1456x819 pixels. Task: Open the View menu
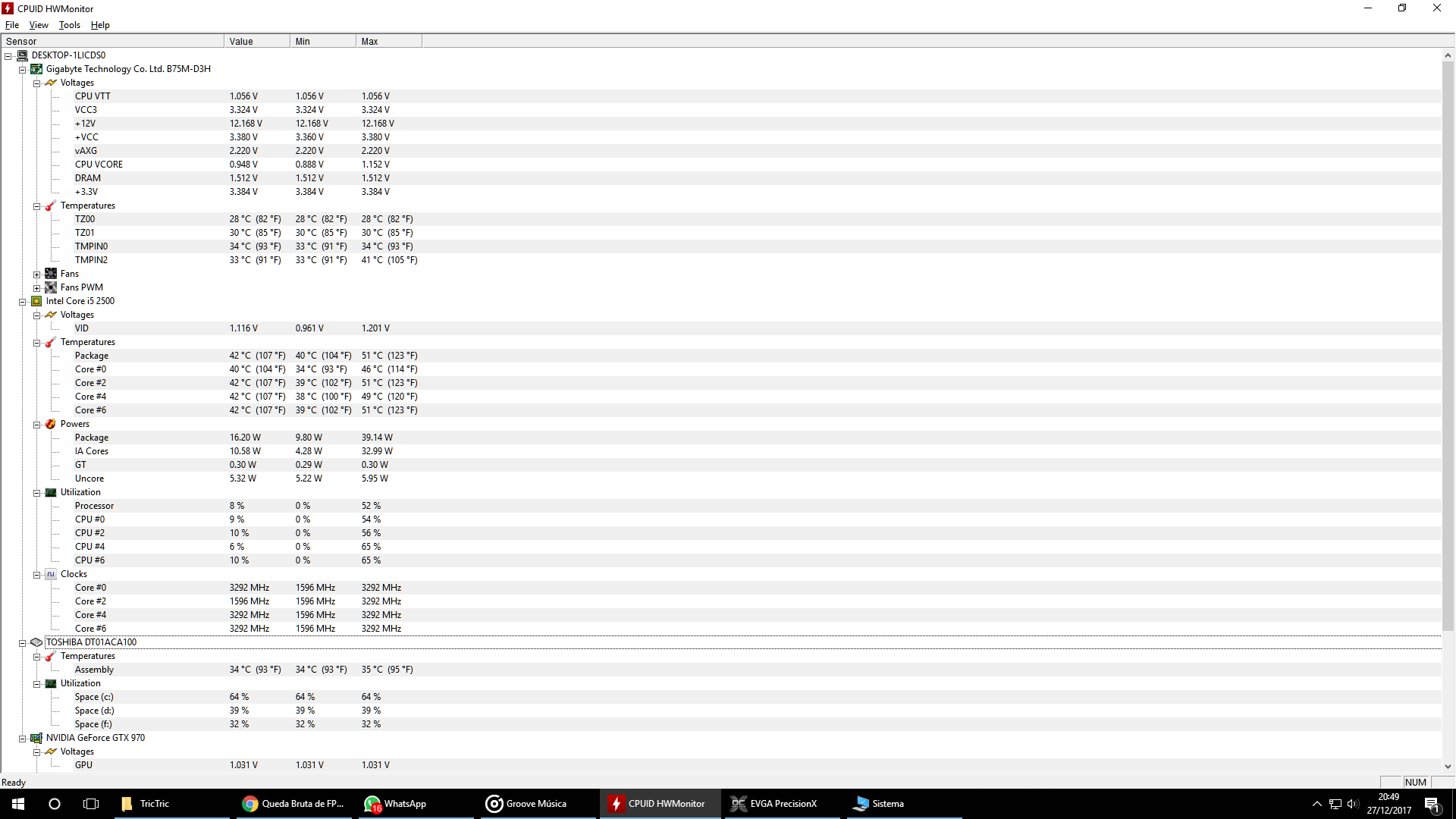[x=39, y=25]
